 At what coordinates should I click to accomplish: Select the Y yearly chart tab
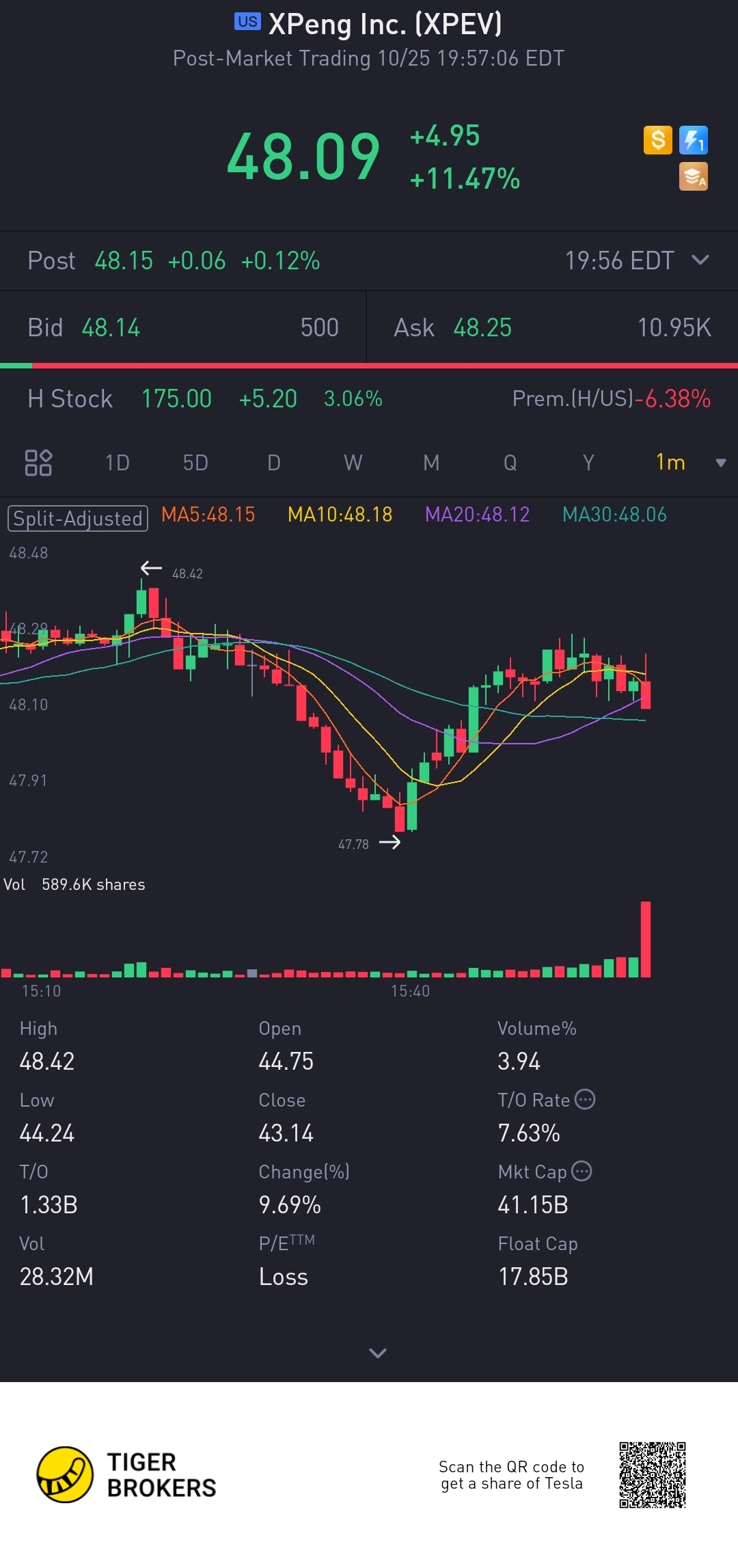click(588, 463)
